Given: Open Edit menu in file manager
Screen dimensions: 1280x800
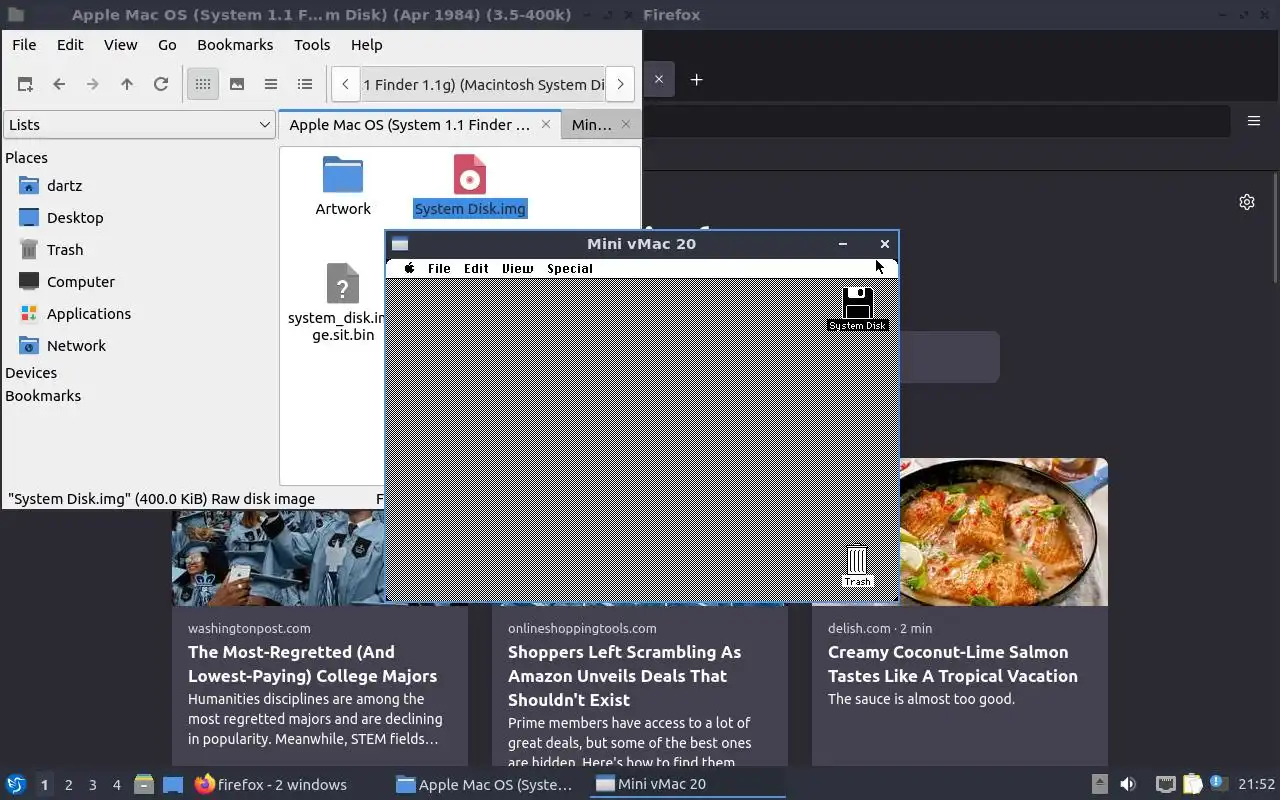Looking at the screenshot, I should pos(70,44).
